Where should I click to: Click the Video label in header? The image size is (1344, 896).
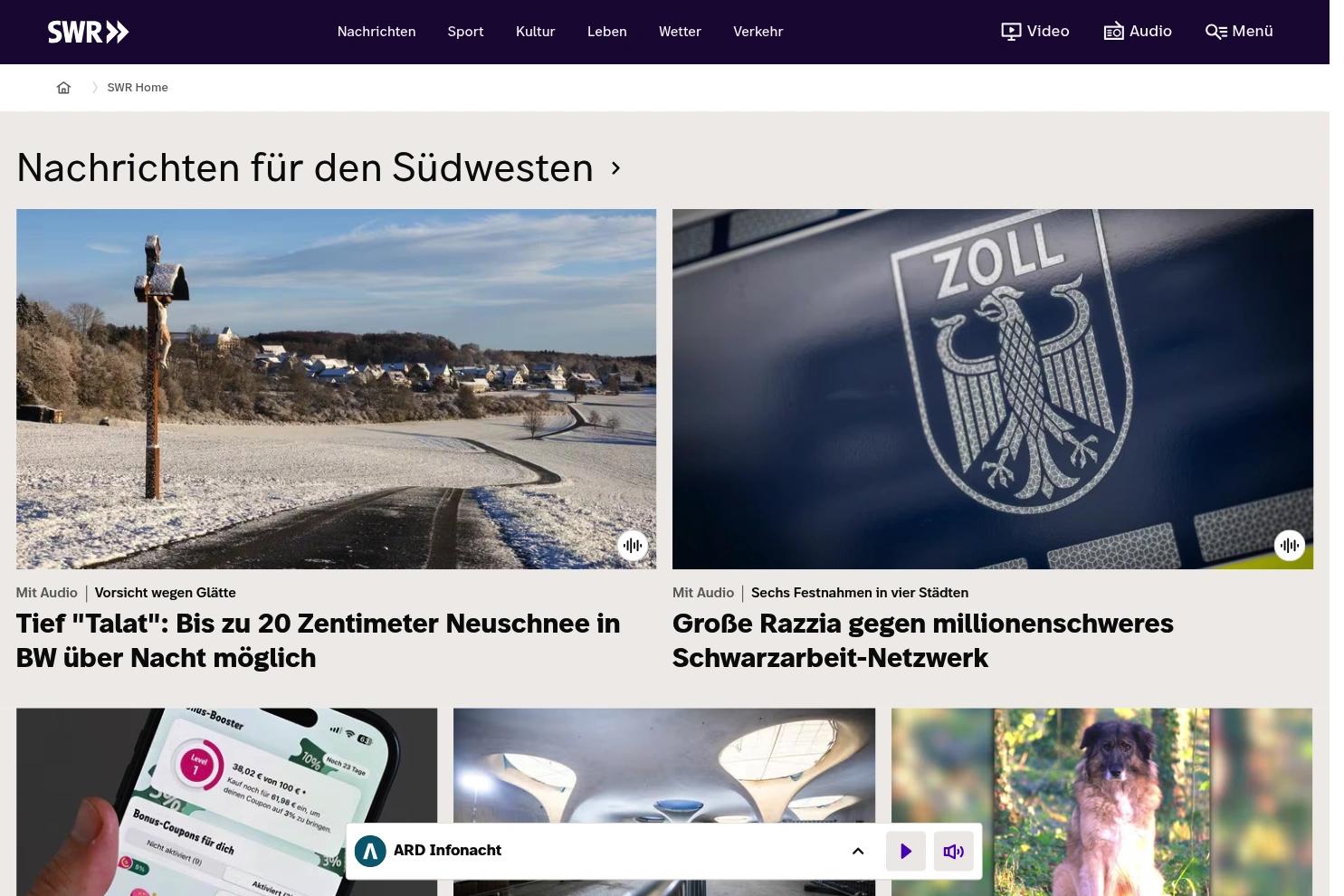[1048, 31]
